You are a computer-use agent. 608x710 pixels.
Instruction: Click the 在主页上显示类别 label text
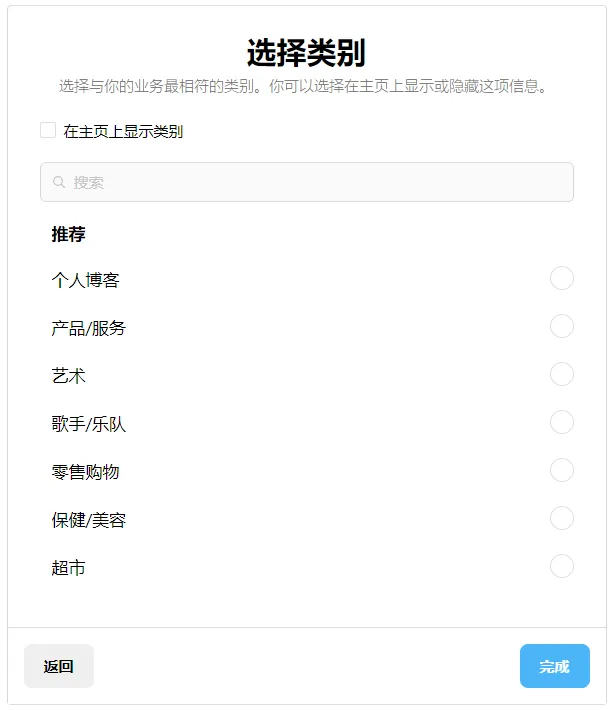(x=123, y=131)
